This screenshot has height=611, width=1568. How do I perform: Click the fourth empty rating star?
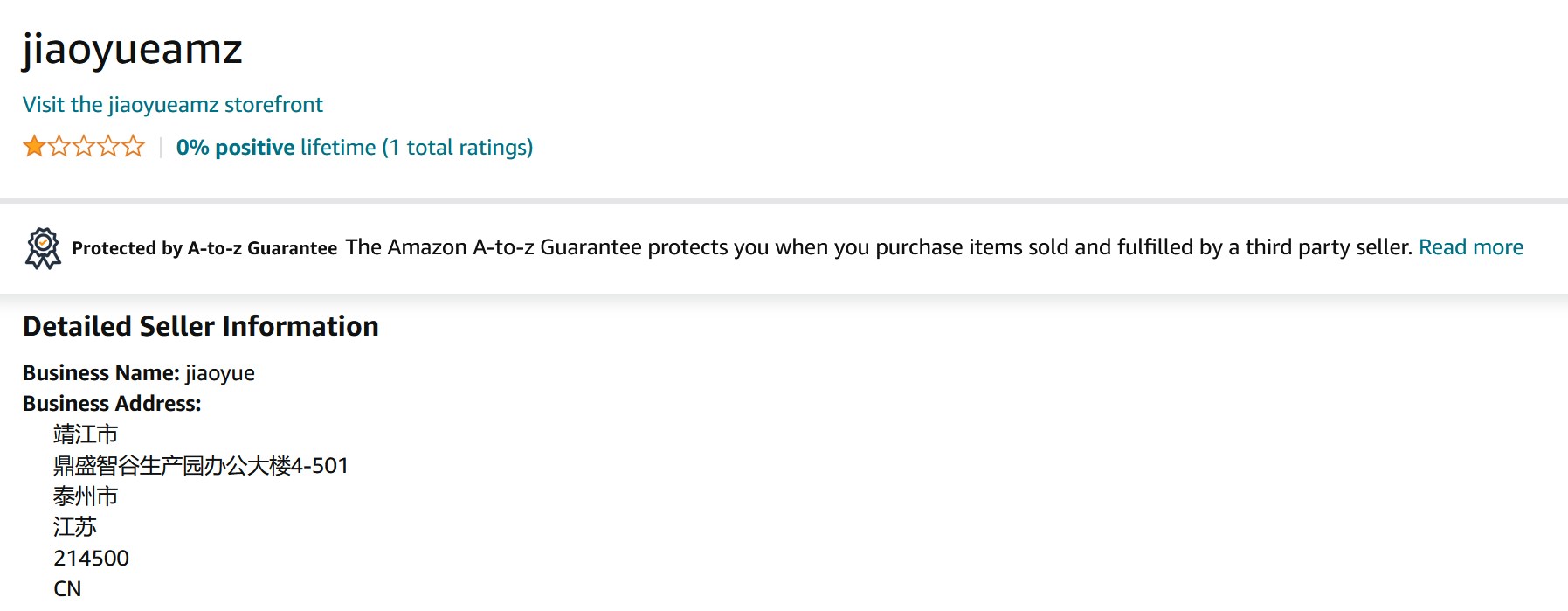(108, 147)
